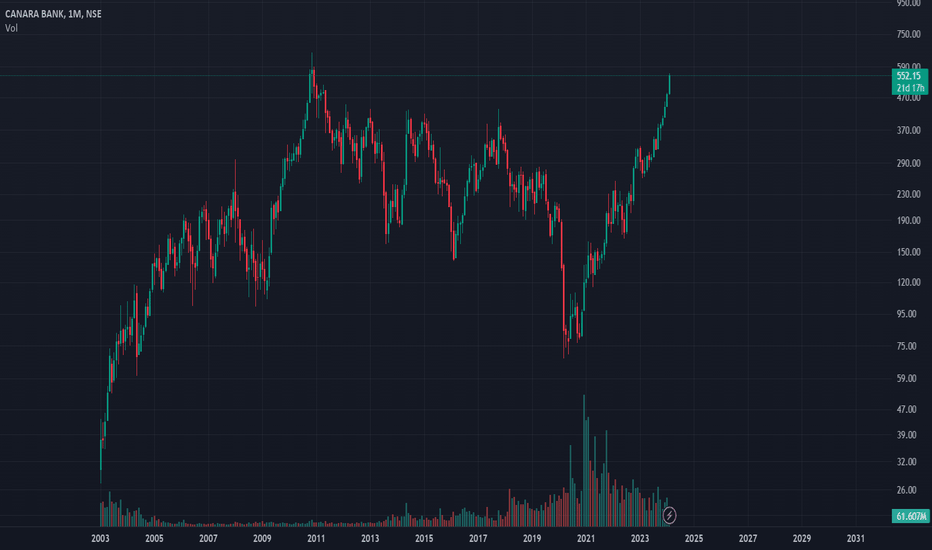
Task: Click the 190.00 price axis label
Action: [909, 221]
